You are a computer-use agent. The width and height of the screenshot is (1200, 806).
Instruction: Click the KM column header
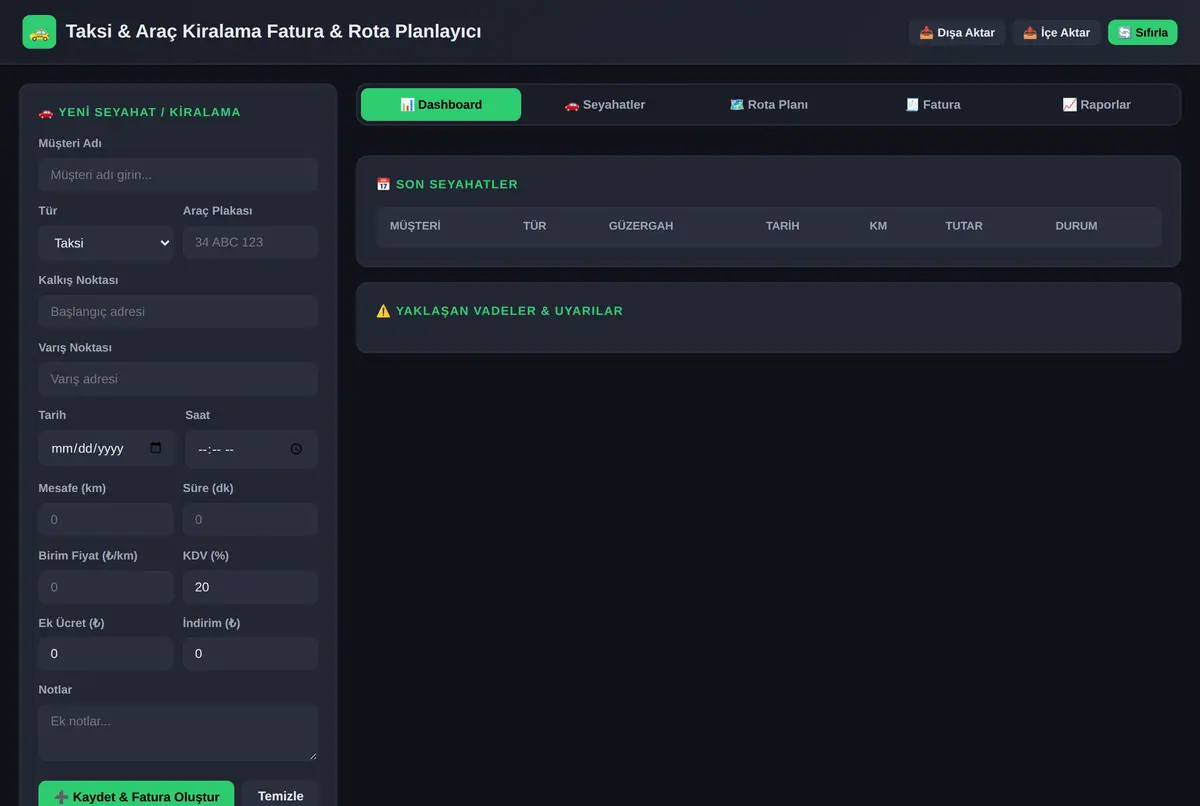[x=878, y=226]
